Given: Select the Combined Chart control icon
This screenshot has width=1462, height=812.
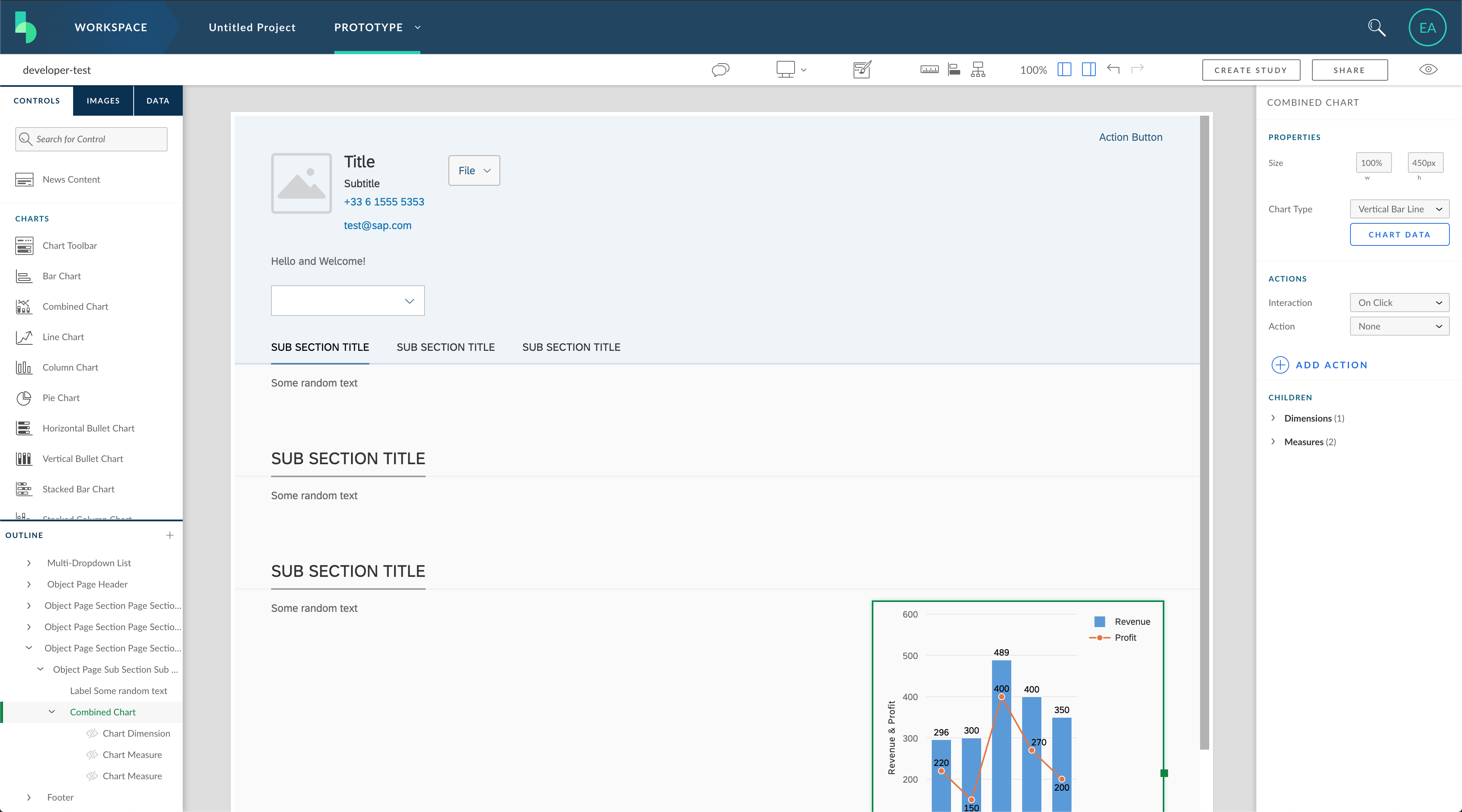Looking at the screenshot, I should point(24,307).
